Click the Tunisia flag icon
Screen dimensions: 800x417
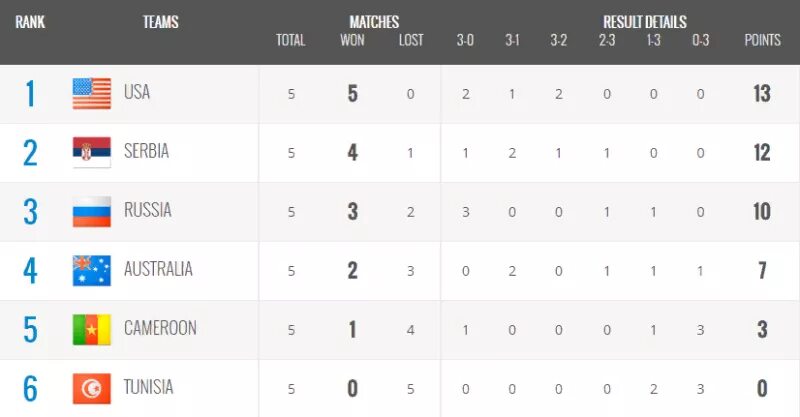[x=92, y=388]
